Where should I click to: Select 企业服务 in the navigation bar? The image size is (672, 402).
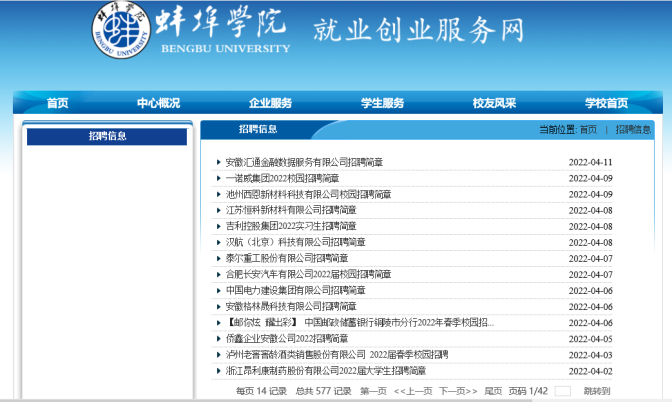270,103
